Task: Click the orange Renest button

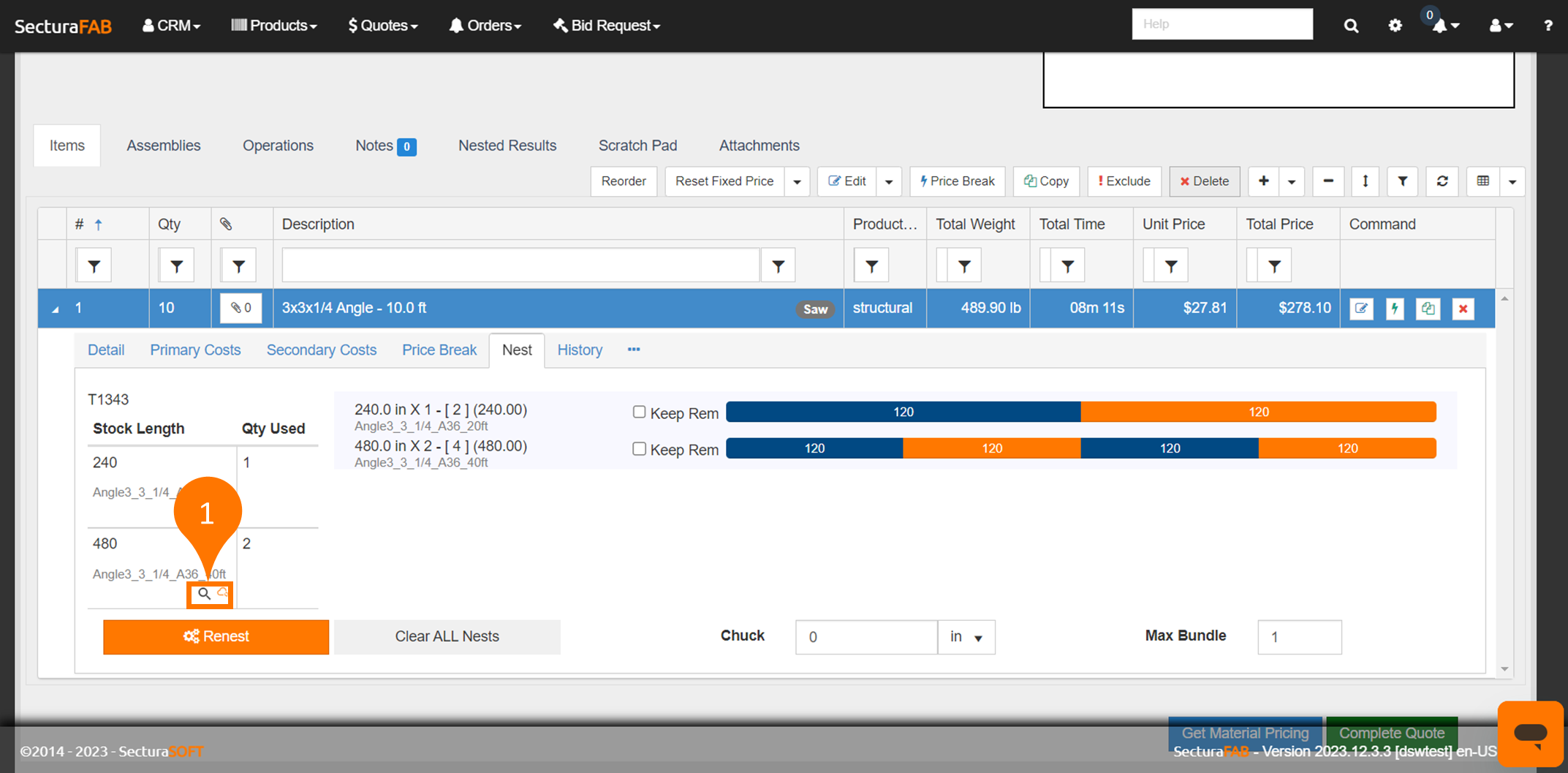Action: click(x=216, y=637)
